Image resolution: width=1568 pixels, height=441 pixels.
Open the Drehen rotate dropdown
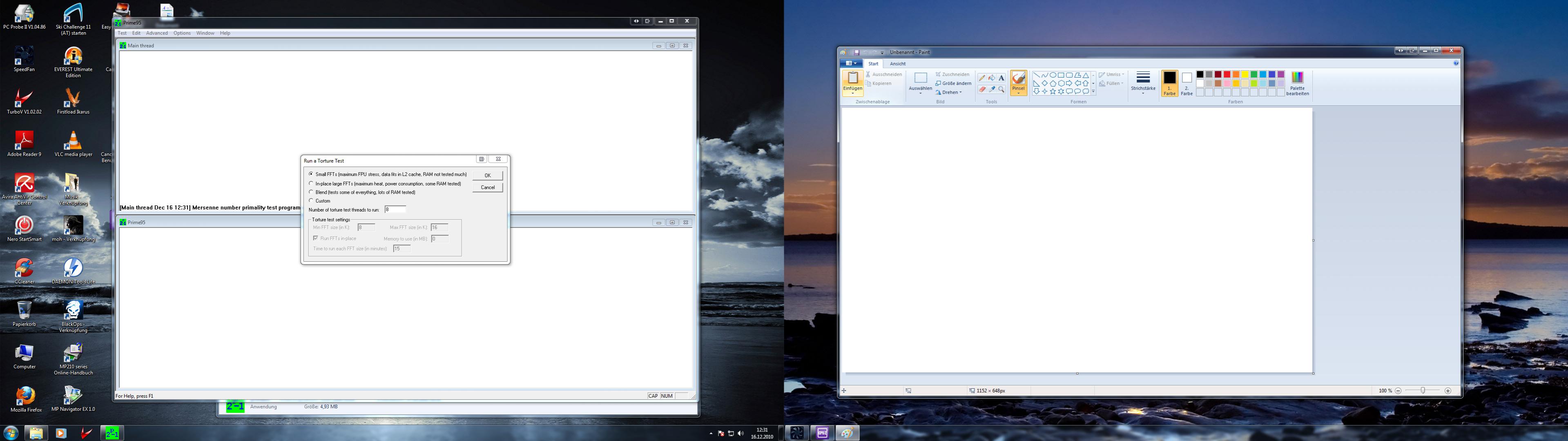(951, 92)
